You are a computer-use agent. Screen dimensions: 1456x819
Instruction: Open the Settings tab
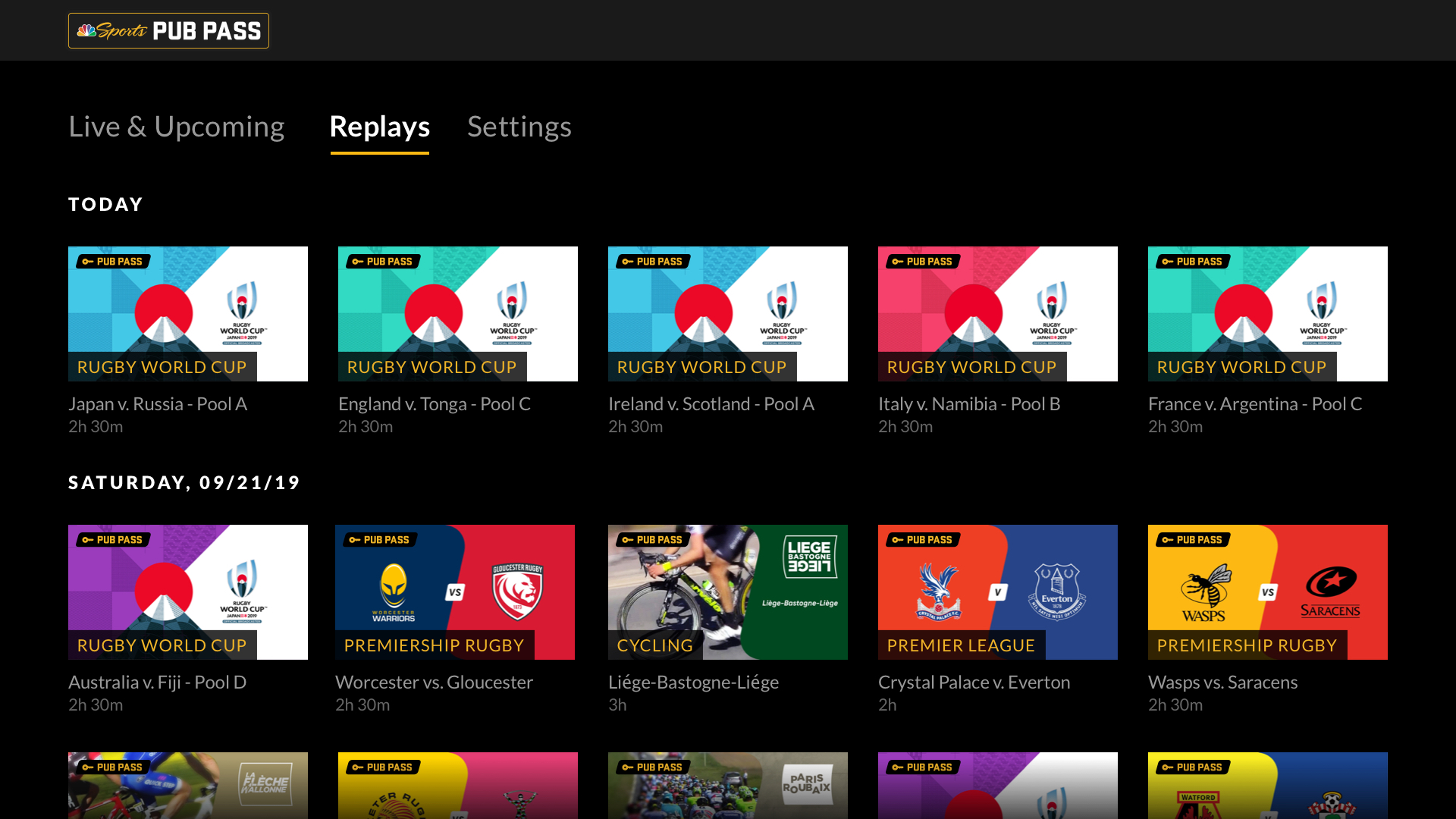click(x=519, y=127)
